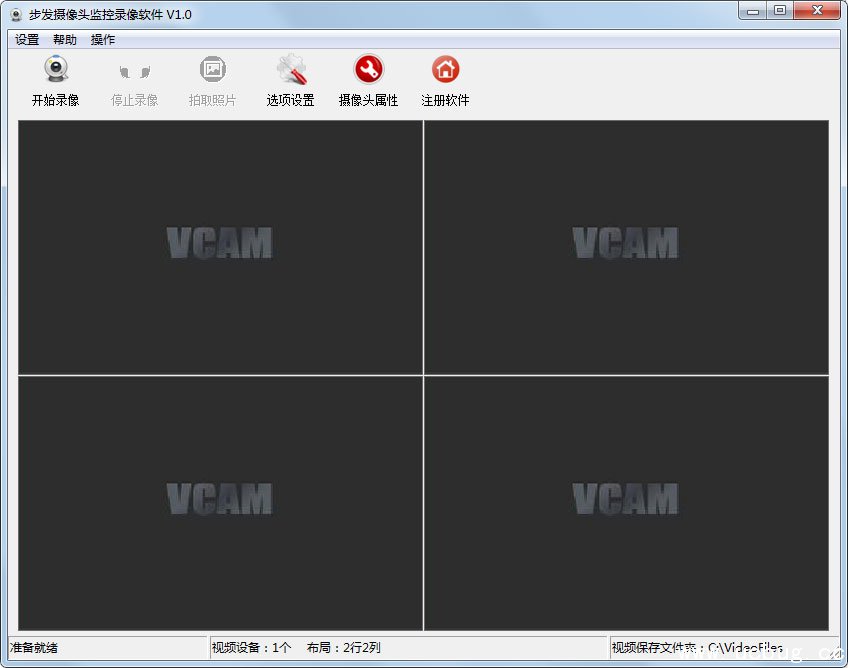
Task: Select the top-left VCAM video pane
Action: (x=220, y=247)
